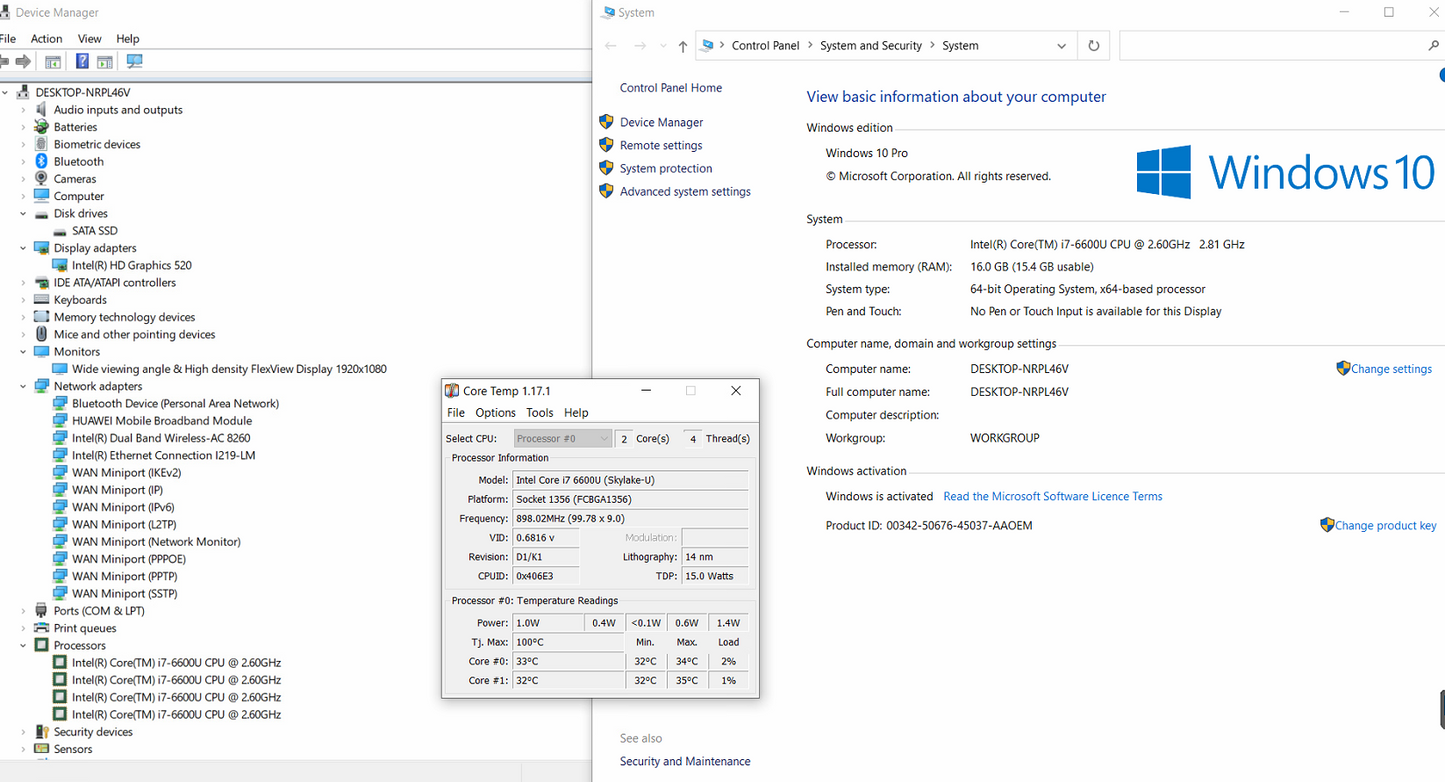Screen dimensions: 1445x782
Task: Select the SATA SSD device
Action: (95, 231)
